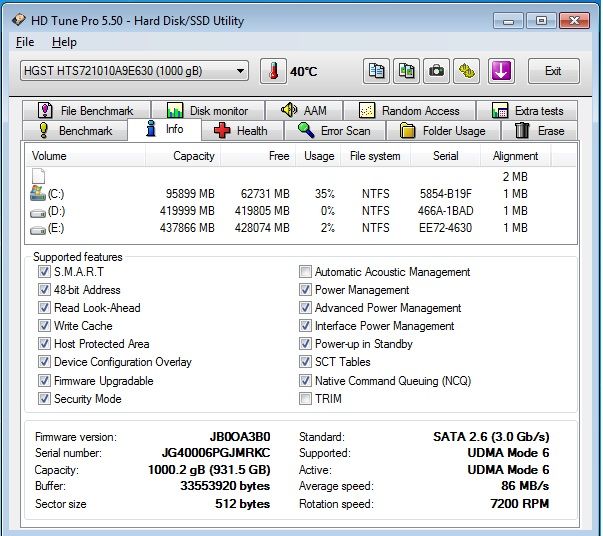Click the Benchmark light bulb icon
Viewport: 603px width, 536px height.
point(44,130)
